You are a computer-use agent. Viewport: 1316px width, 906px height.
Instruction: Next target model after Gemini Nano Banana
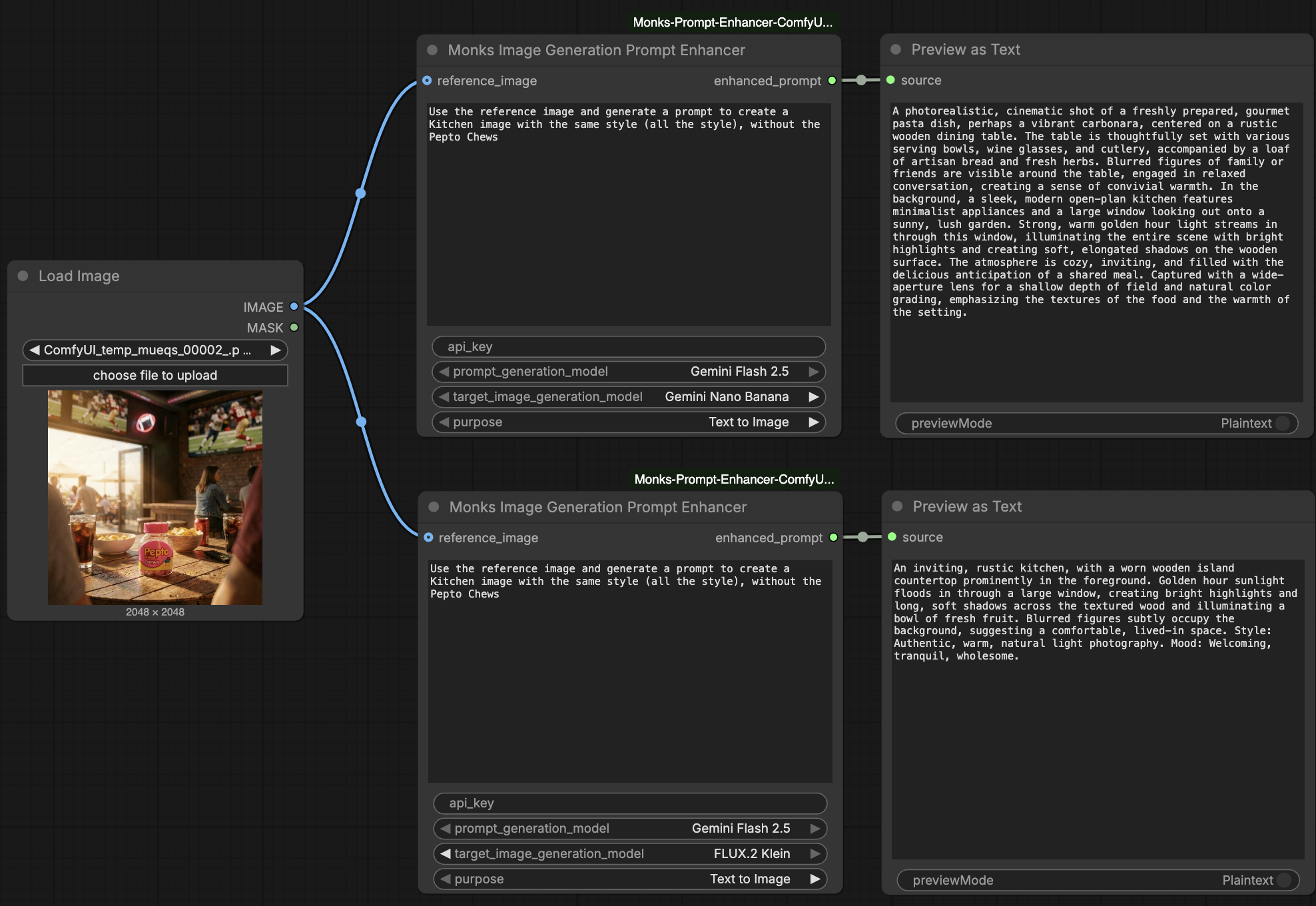tap(814, 397)
